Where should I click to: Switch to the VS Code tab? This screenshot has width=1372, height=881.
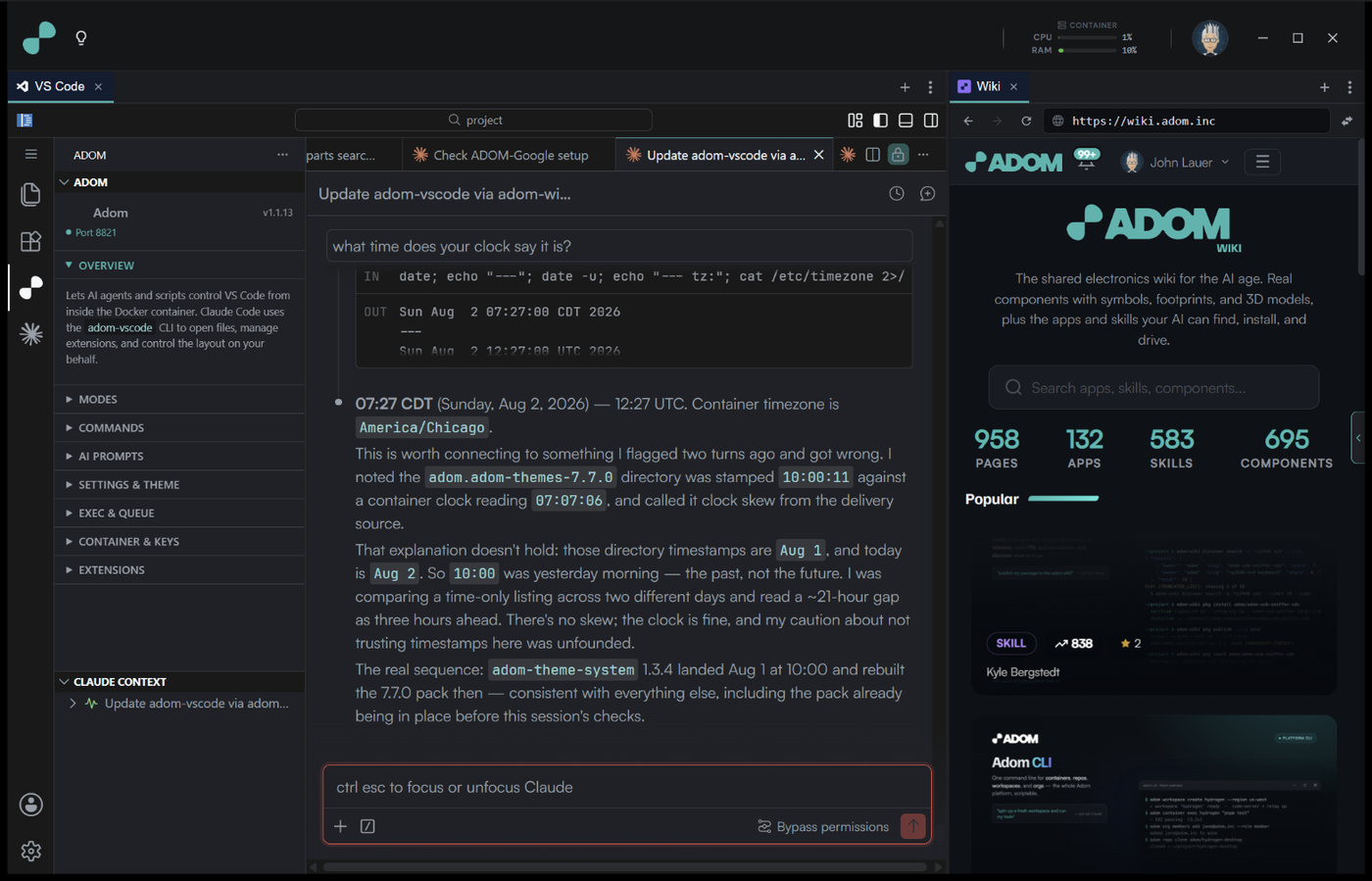click(60, 86)
